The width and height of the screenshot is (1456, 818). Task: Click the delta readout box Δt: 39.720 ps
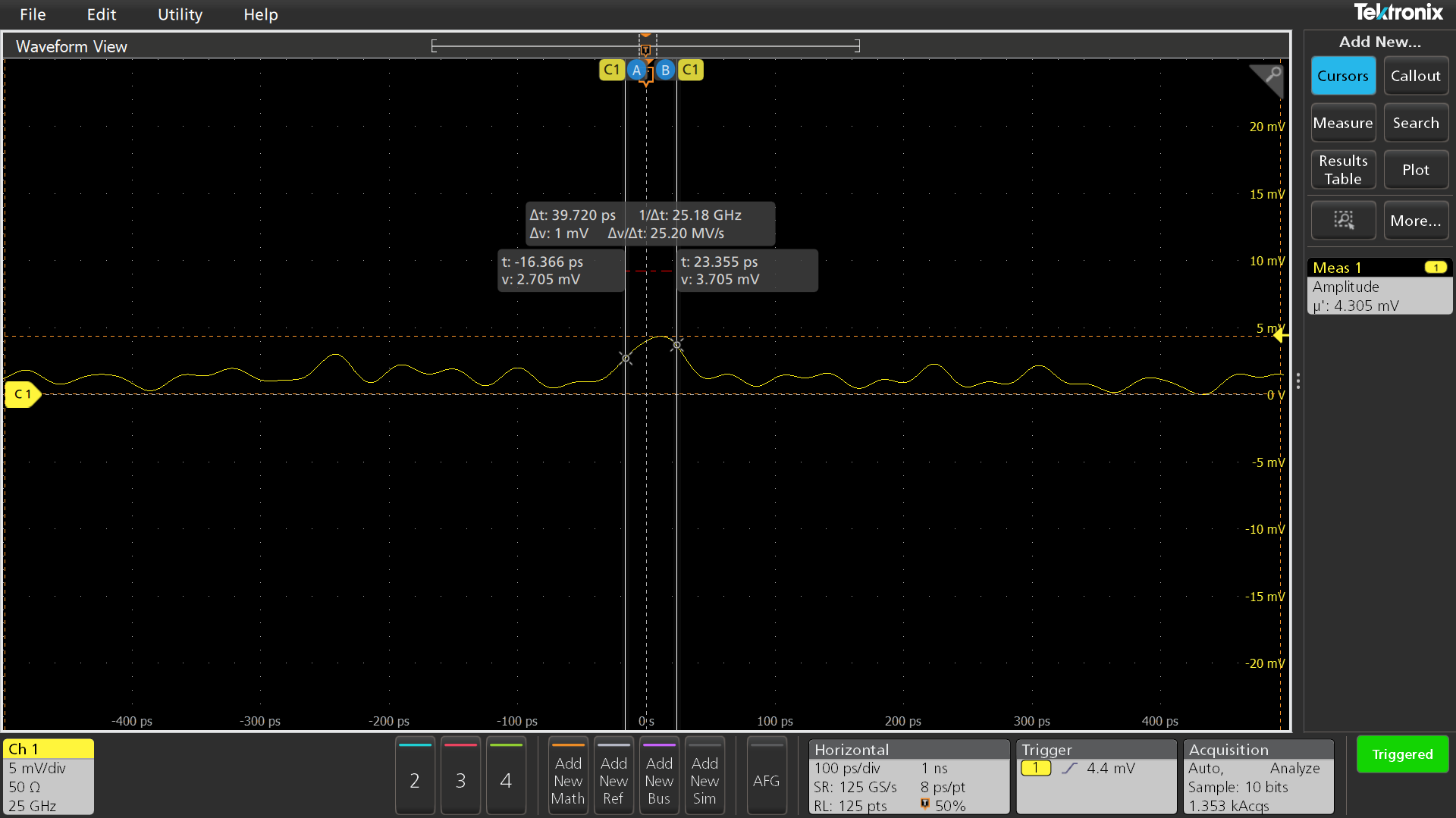[x=651, y=224]
